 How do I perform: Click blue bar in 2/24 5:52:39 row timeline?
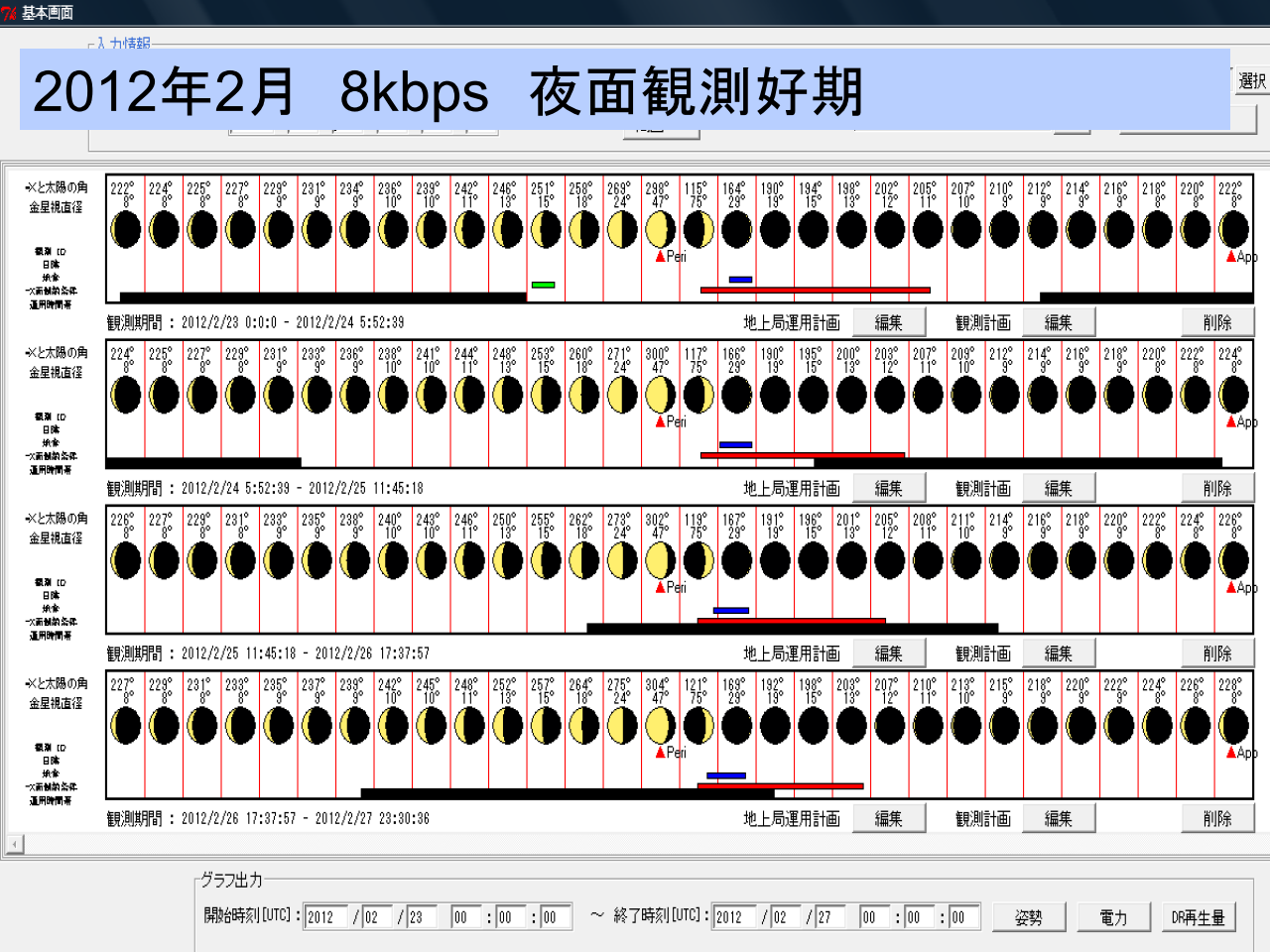tap(735, 445)
